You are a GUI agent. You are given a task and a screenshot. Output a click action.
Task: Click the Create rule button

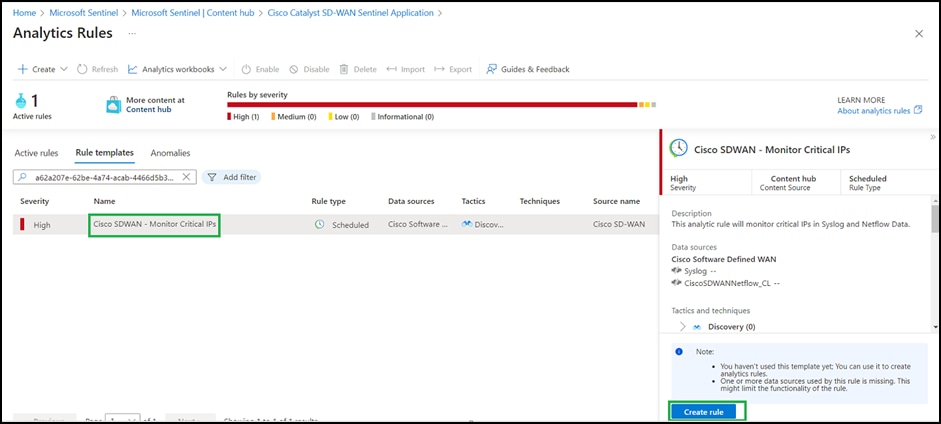click(x=704, y=412)
